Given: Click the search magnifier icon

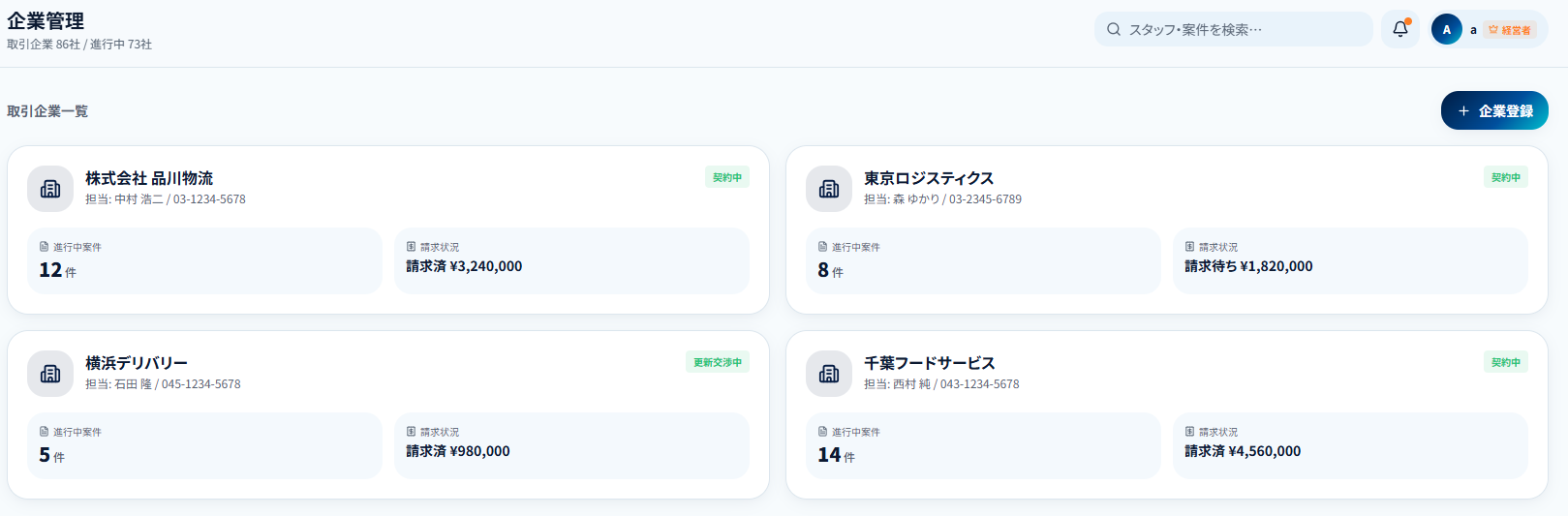Looking at the screenshot, I should pos(1114,29).
